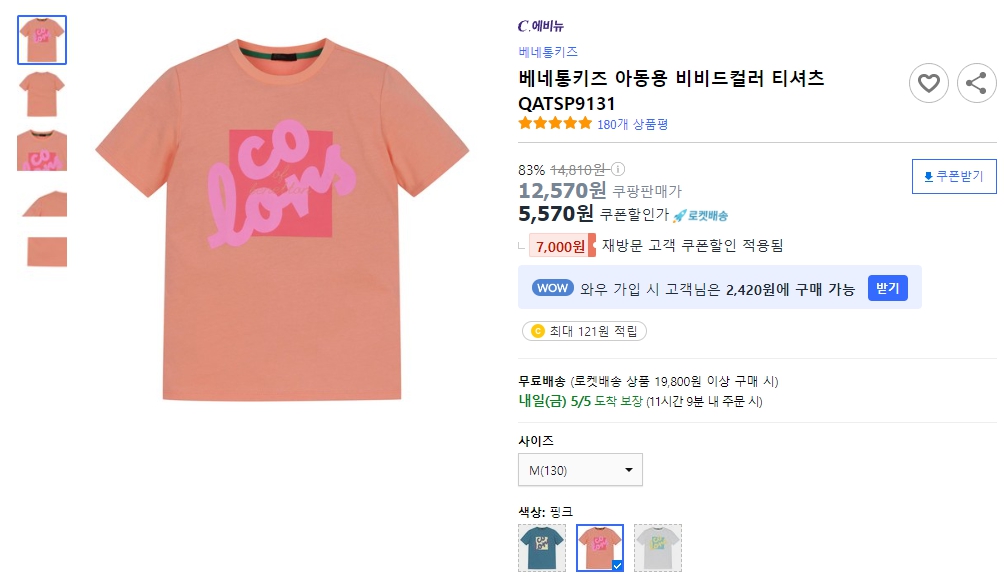Open the share icon next to the heart

coord(977,83)
